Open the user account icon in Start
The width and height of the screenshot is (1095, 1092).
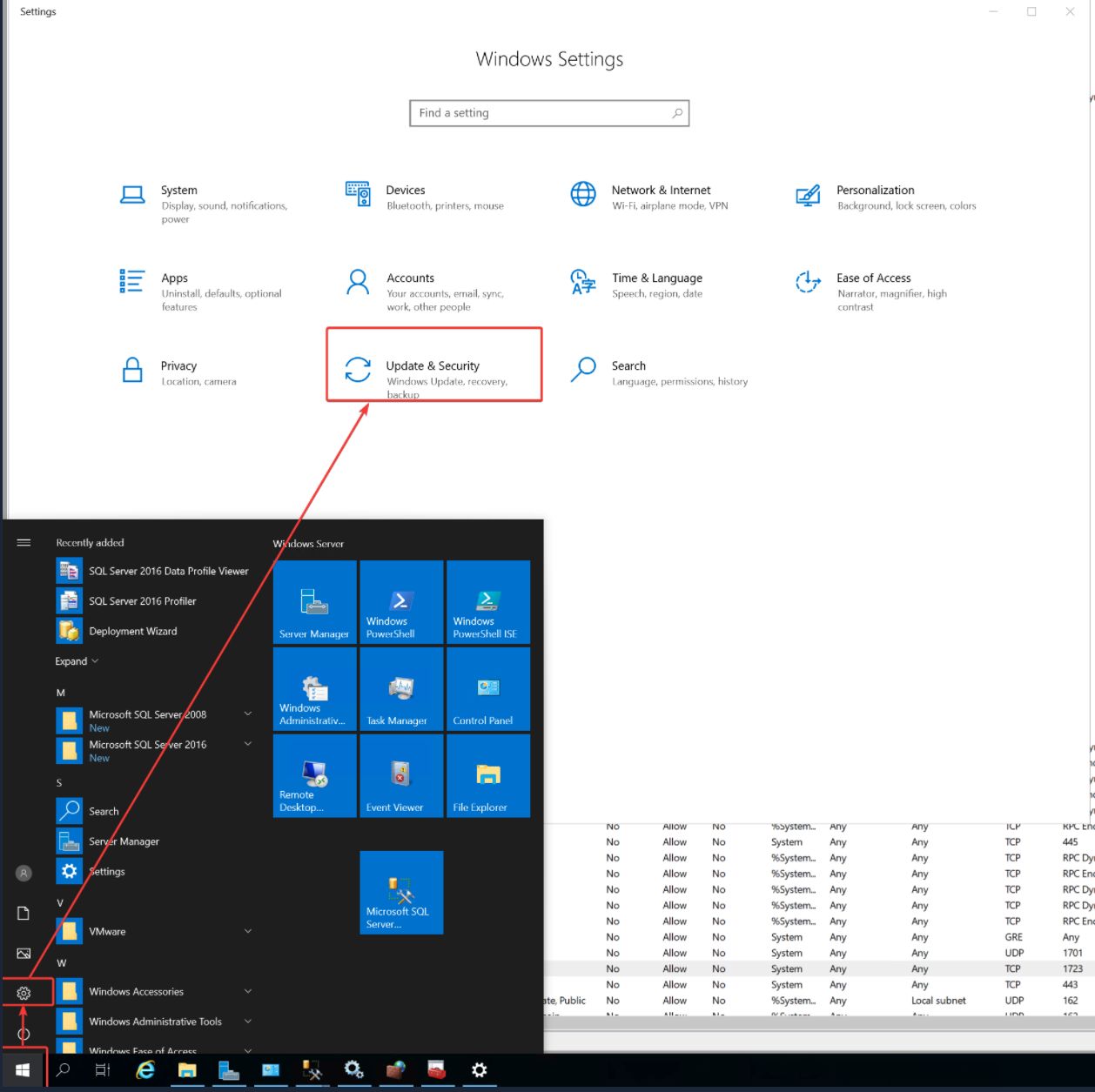click(24, 873)
